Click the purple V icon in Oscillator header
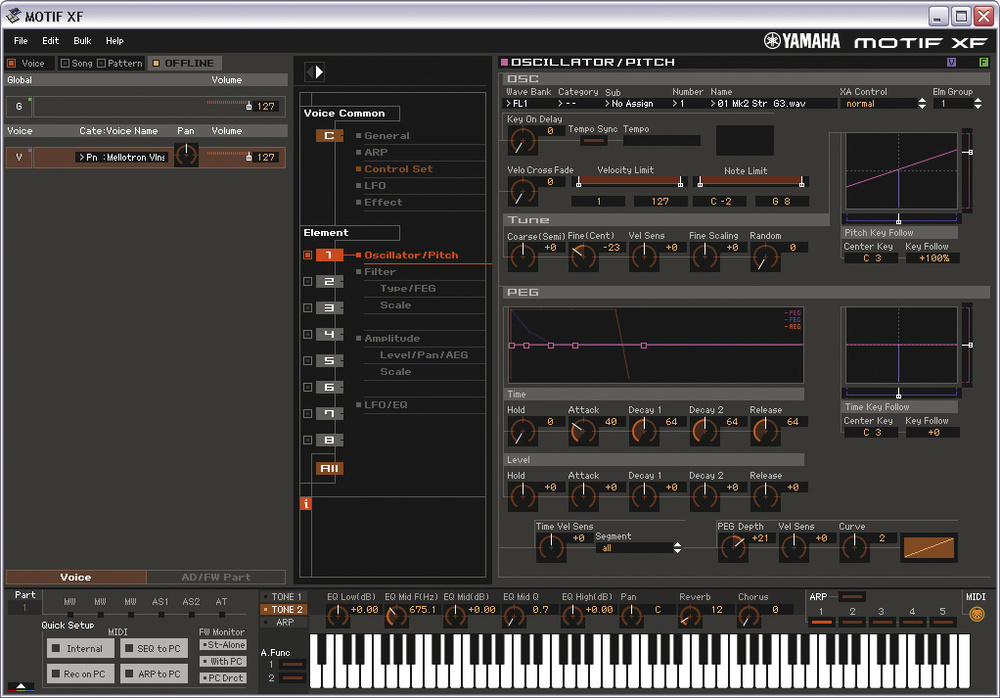 [x=951, y=62]
